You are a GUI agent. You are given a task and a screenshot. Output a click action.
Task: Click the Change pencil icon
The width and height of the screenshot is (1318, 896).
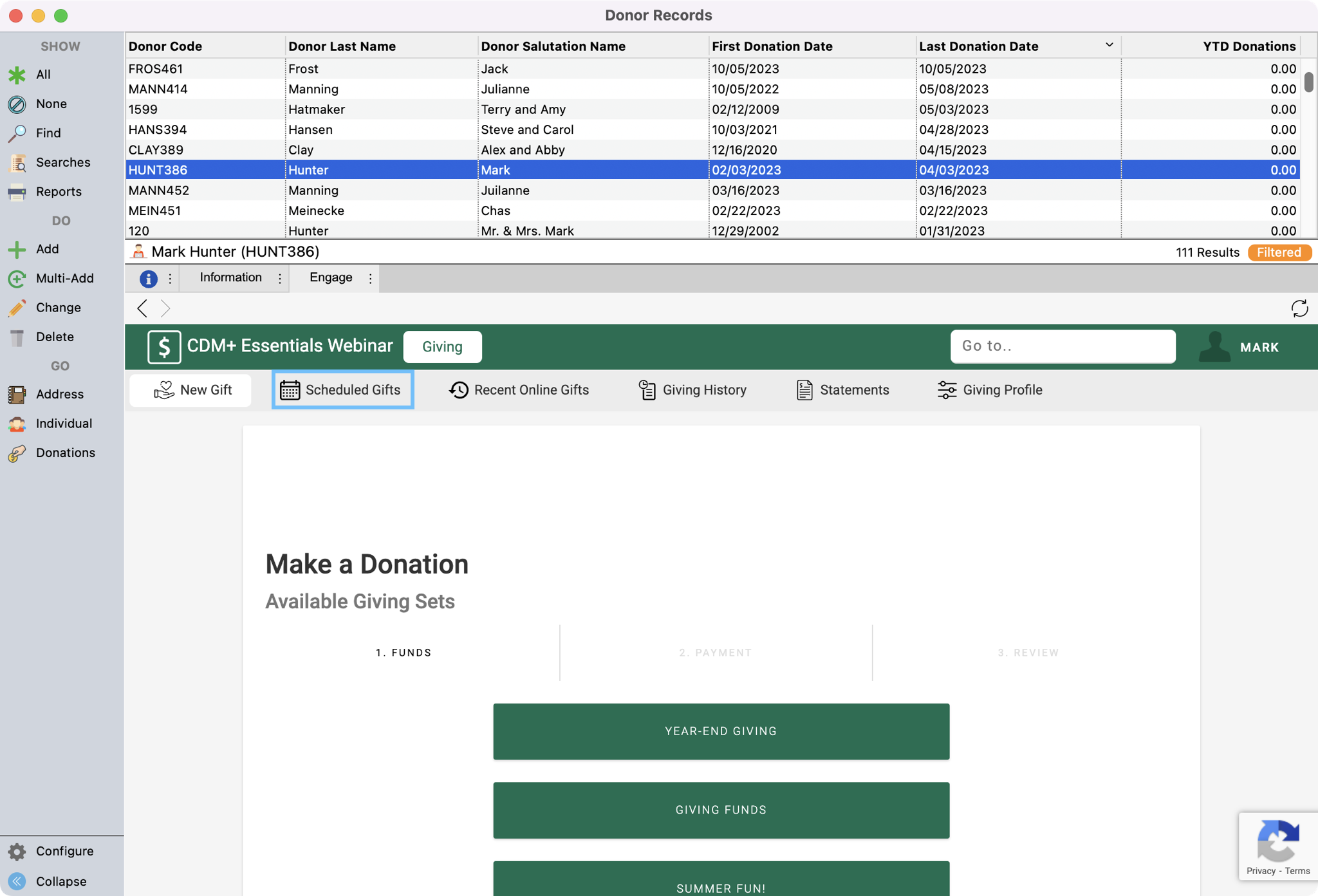pos(17,308)
